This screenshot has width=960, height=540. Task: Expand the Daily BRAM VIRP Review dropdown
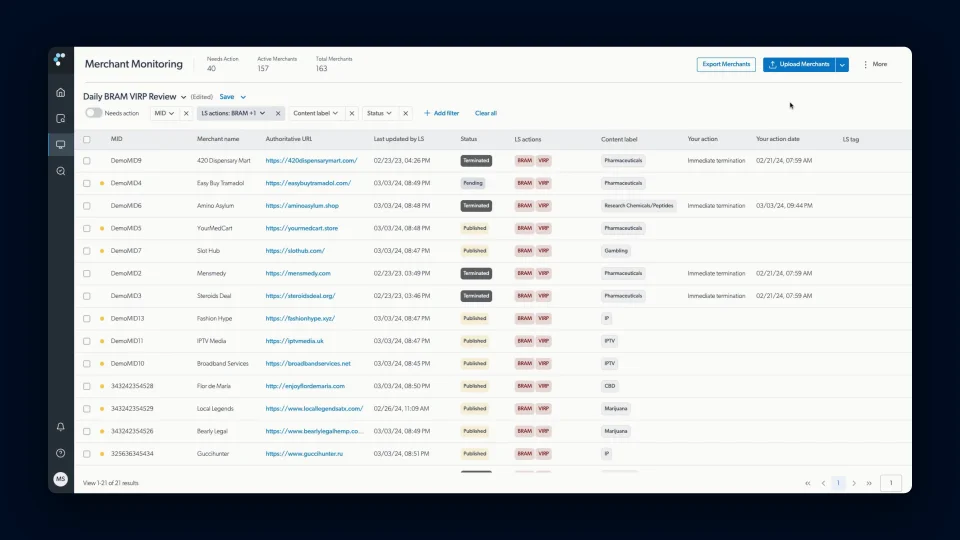[183, 97]
